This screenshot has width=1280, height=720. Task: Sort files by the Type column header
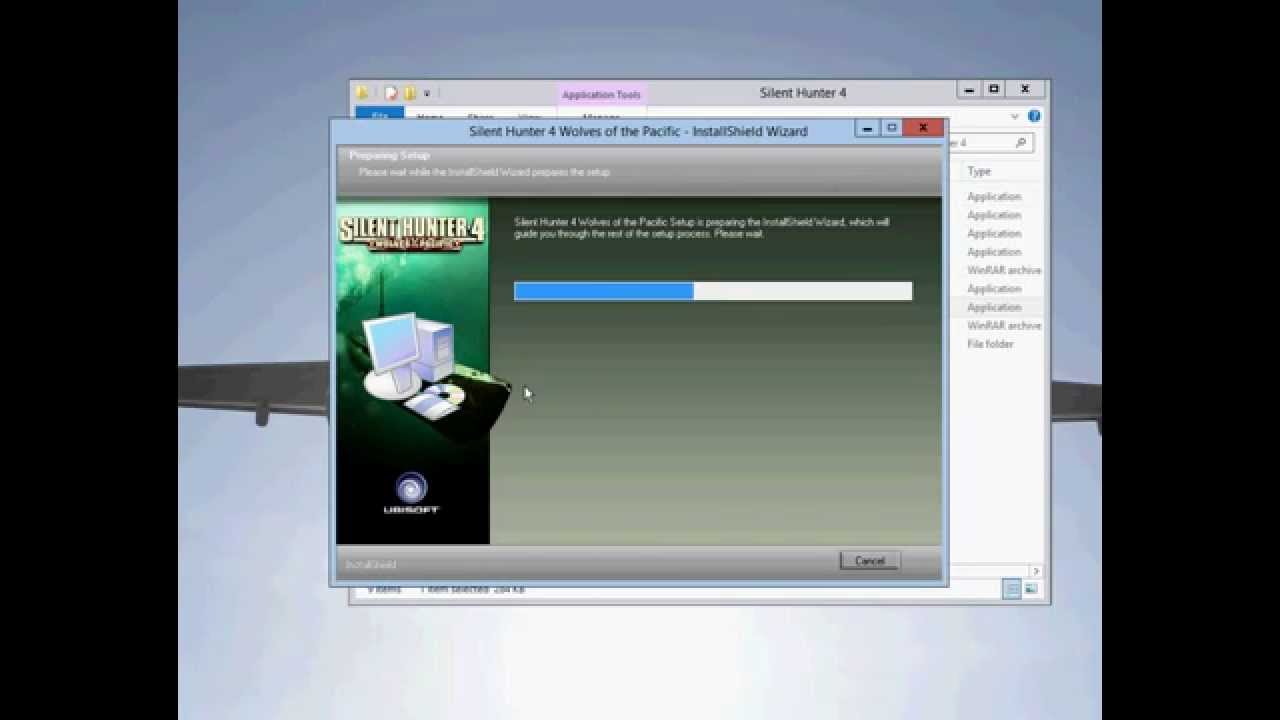pos(979,172)
